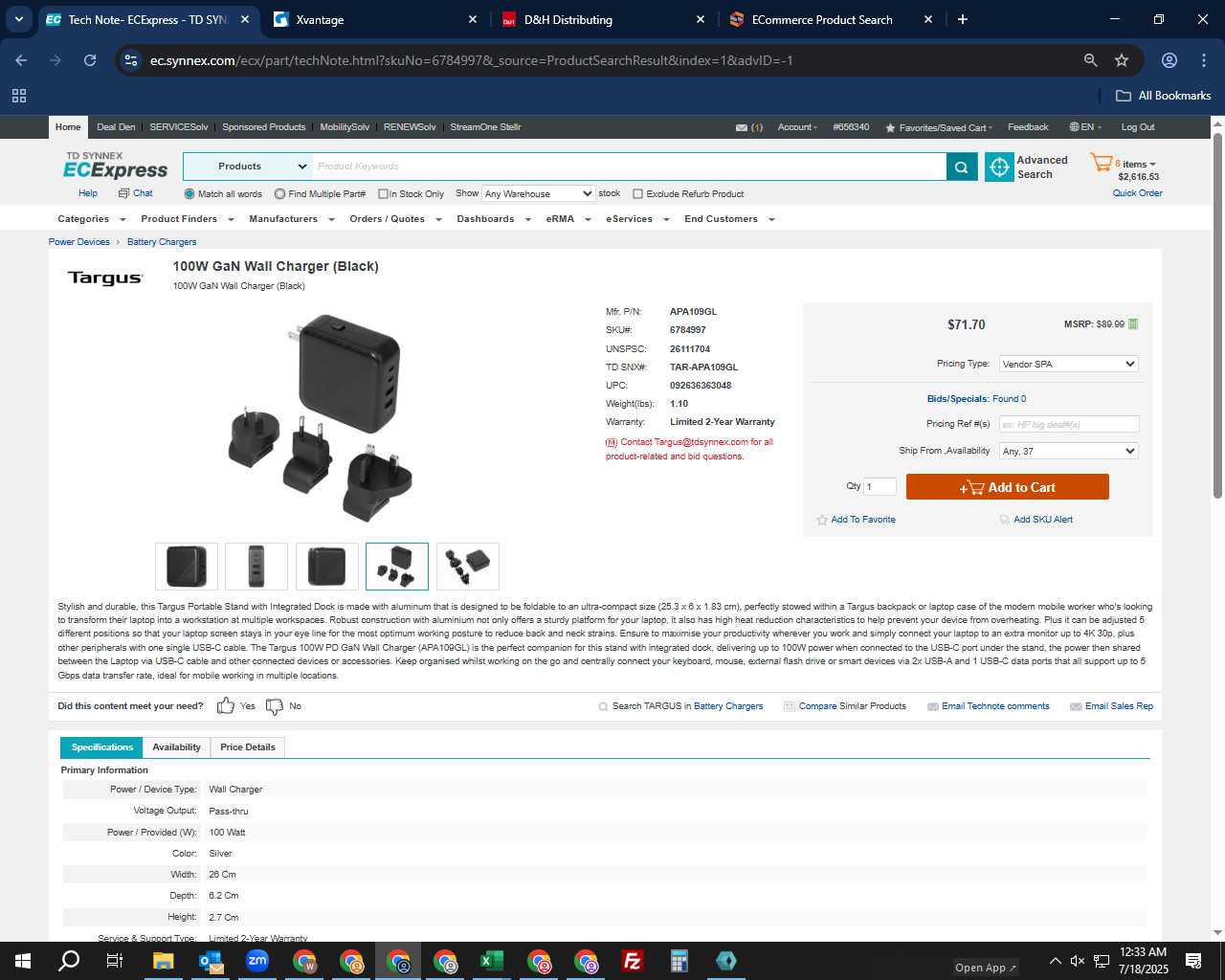
Task: Click the Log Out link
Action: coord(1138,127)
